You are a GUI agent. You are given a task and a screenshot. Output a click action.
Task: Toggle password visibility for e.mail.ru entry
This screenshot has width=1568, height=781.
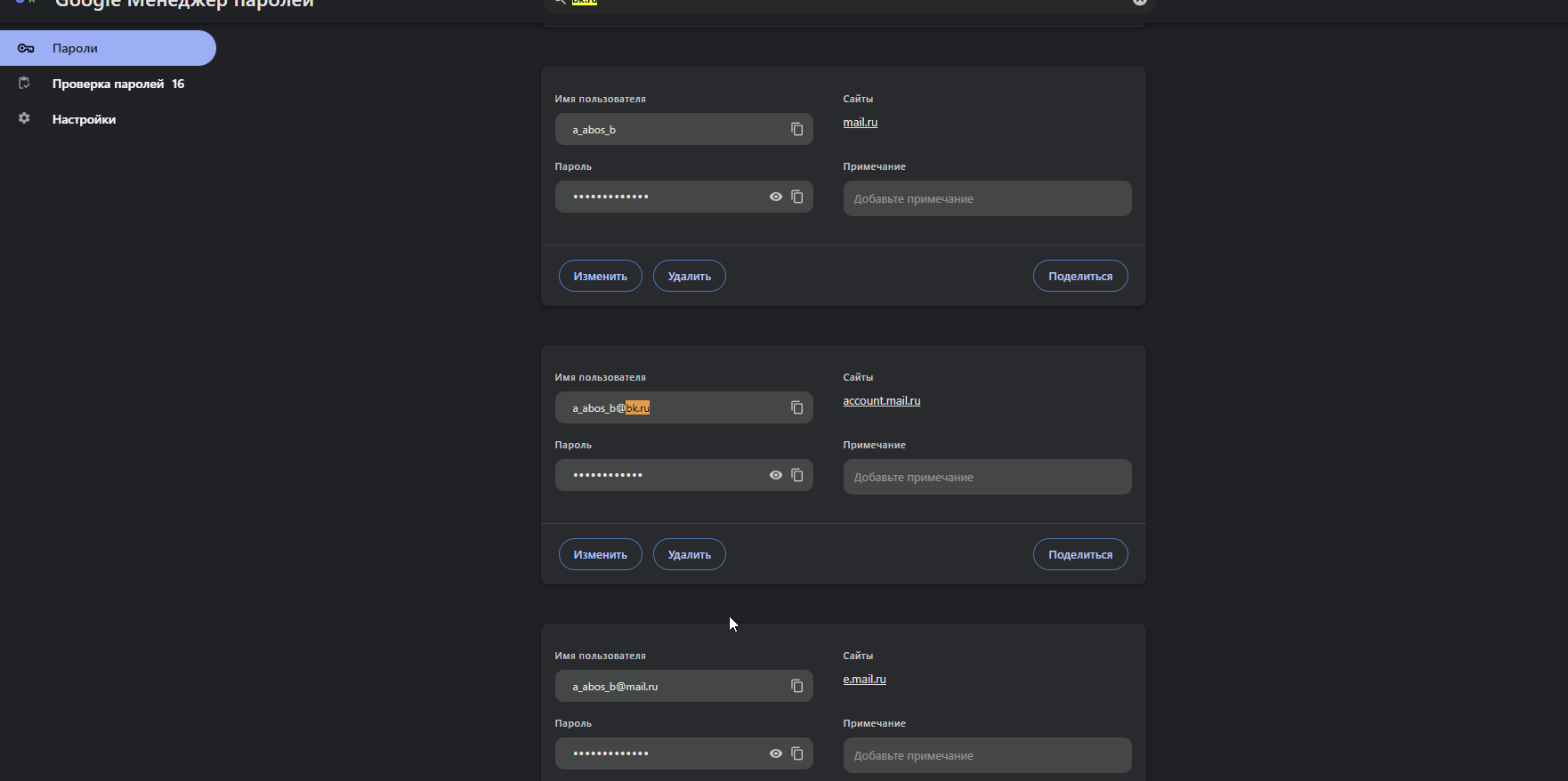click(775, 753)
